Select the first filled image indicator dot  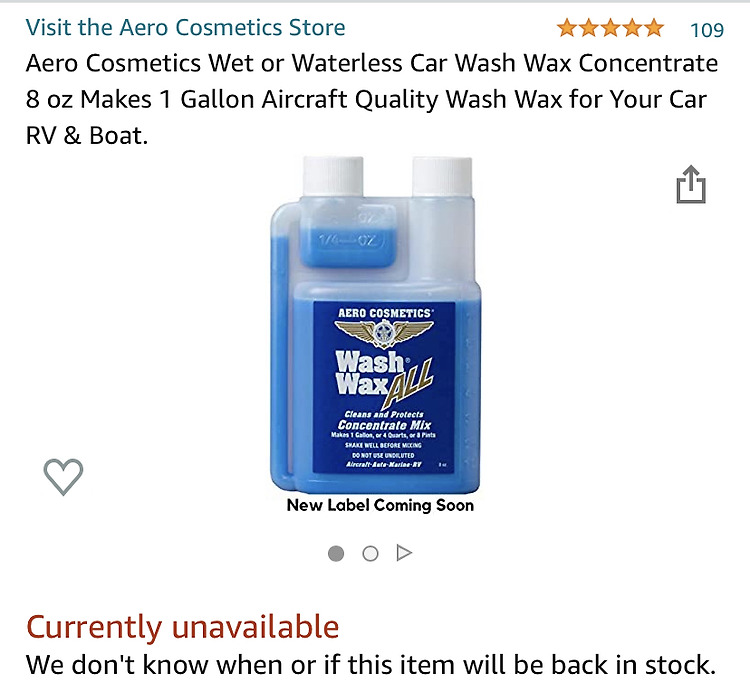click(336, 554)
